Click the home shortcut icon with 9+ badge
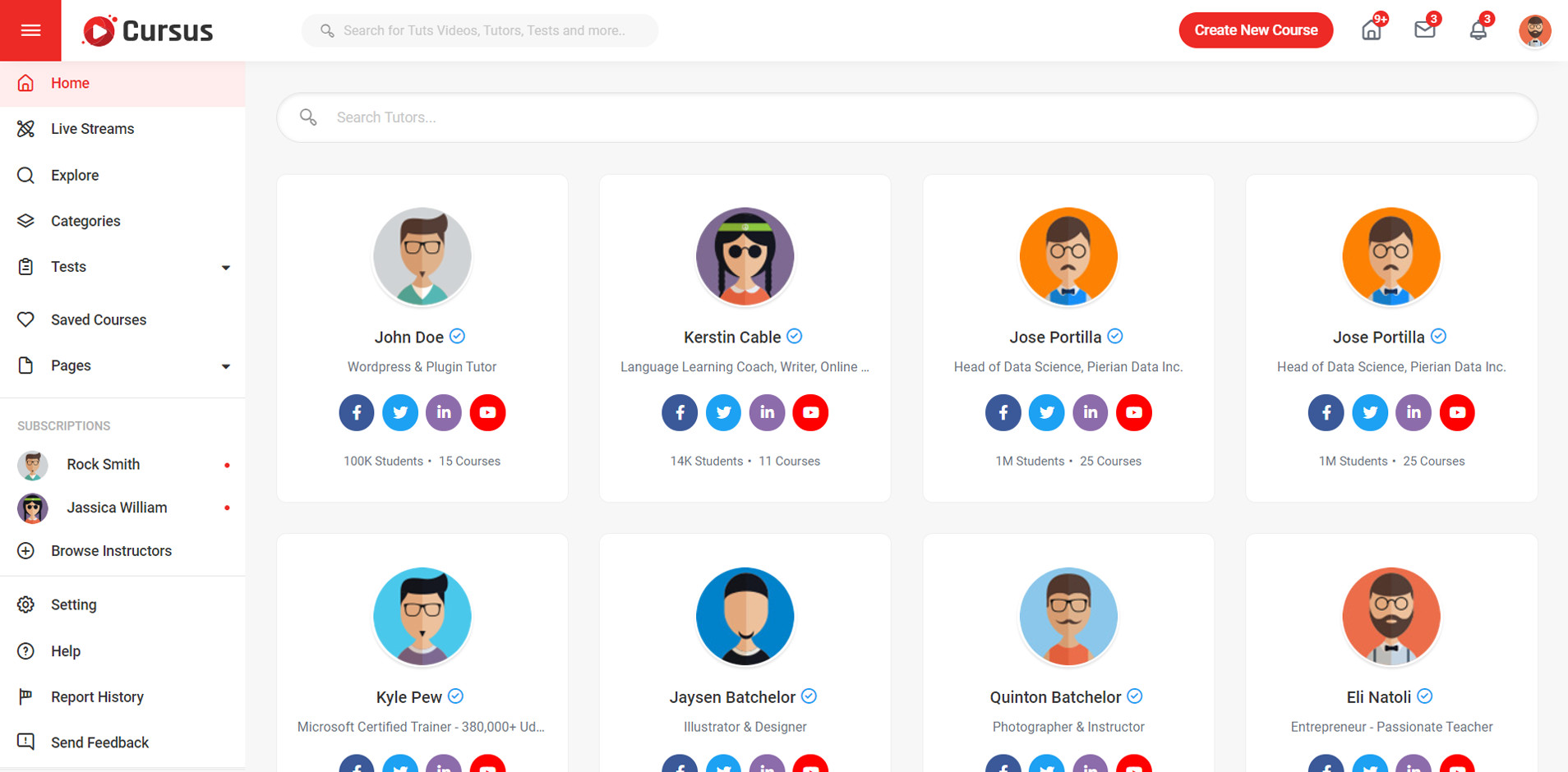The height and width of the screenshot is (772, 1568). coord(1371,30)
